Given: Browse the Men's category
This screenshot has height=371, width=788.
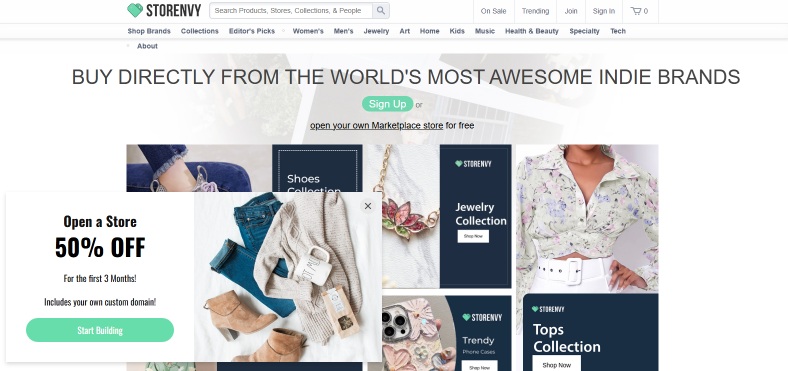Looking at the screenshot, I should coord(343,31).
